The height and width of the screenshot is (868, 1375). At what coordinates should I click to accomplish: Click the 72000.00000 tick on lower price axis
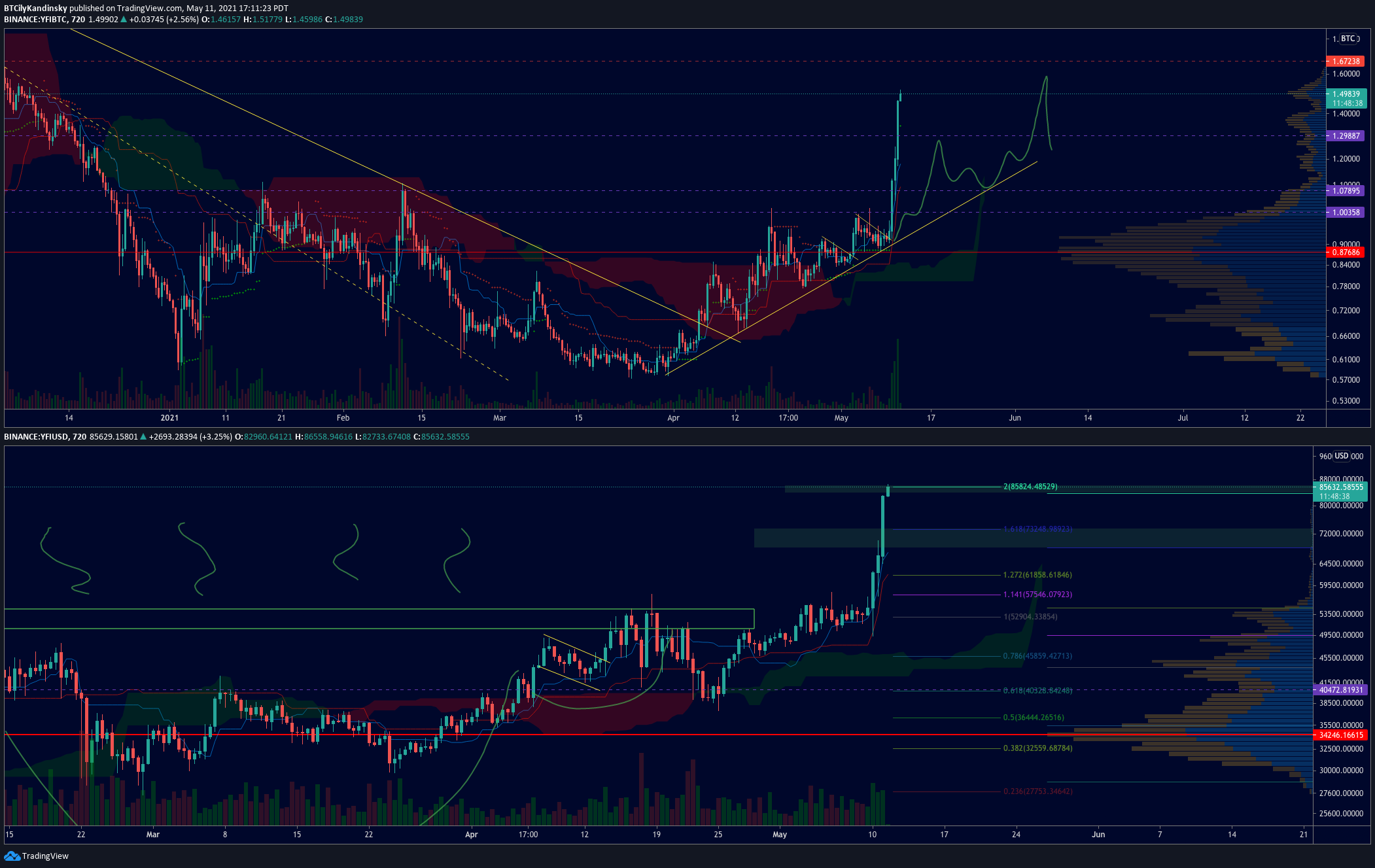point(1341,534)
